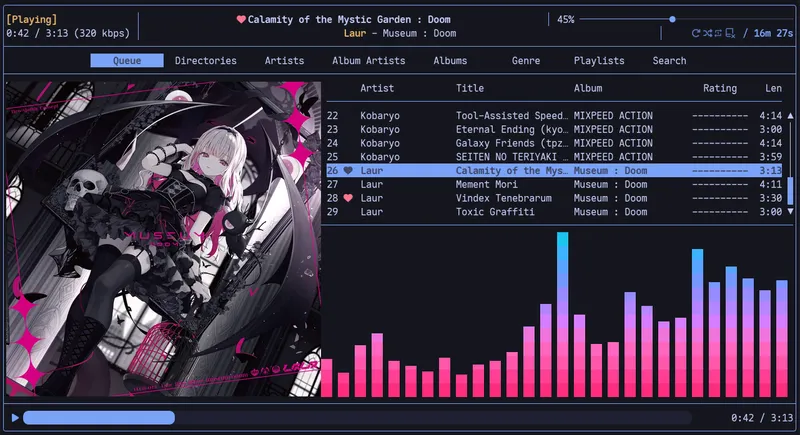The image size is (800, 435).
Task: Go to the Search tab
Action: 669,61
